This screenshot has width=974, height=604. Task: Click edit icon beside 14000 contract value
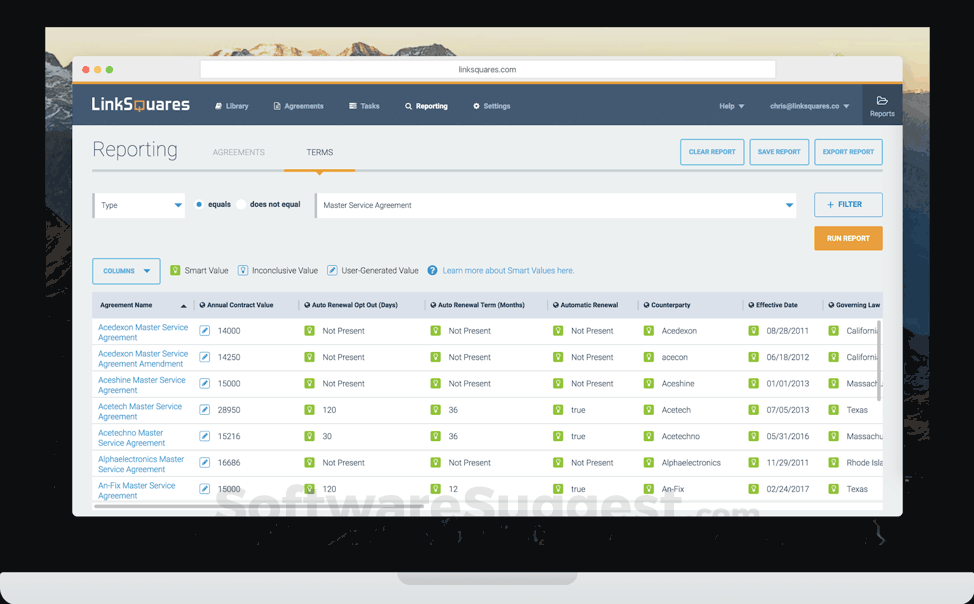pyautogui.click(x=204, y=331)
